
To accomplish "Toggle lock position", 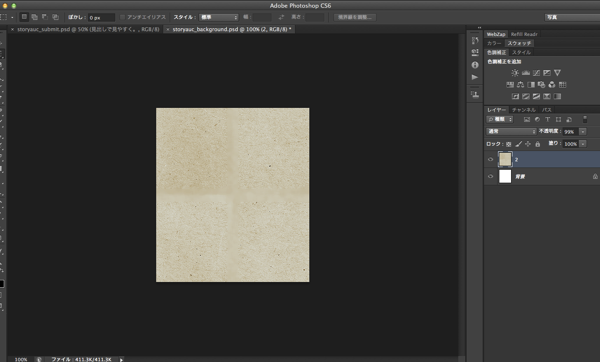I will pos(528,144).
